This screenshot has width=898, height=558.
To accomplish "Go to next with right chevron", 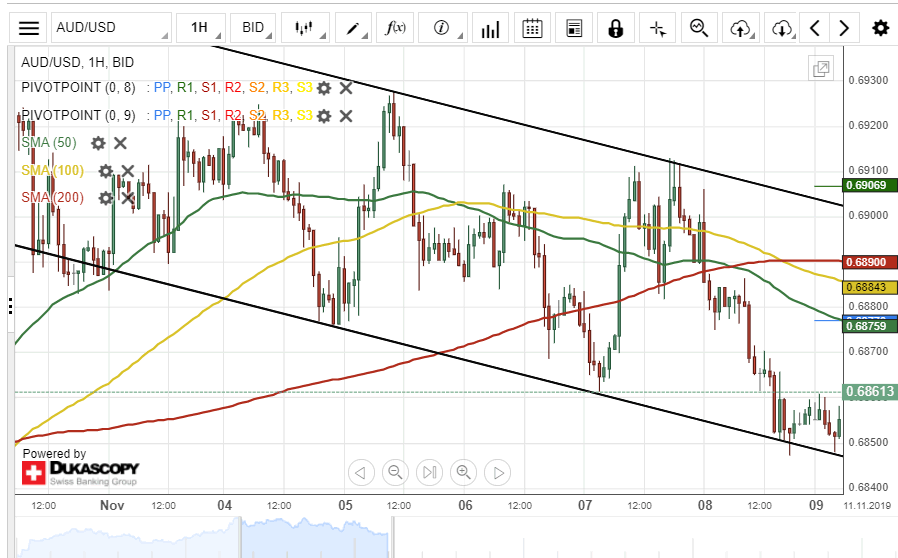I will 844,27.
